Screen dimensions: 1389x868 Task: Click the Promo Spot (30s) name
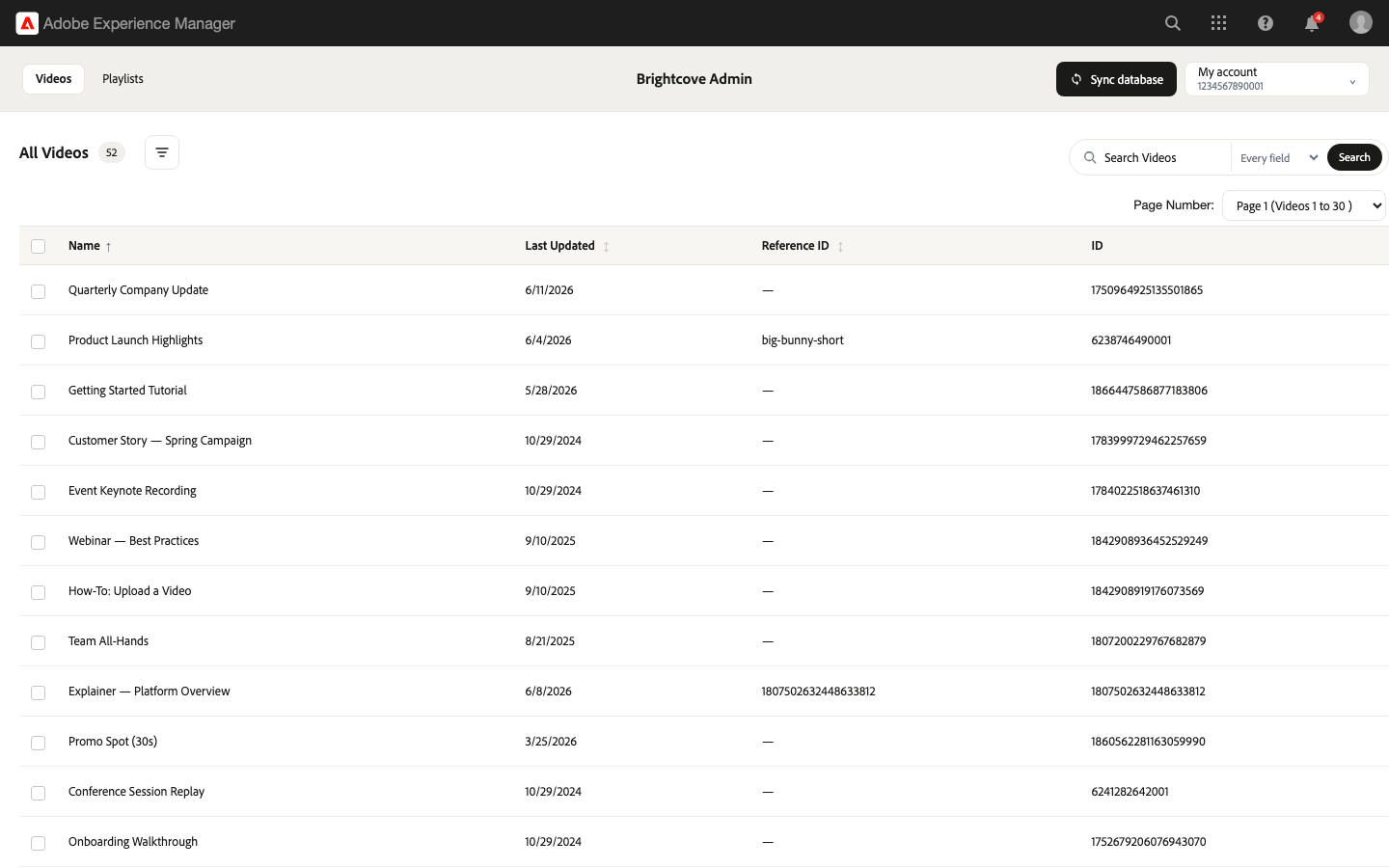point(113,742)
